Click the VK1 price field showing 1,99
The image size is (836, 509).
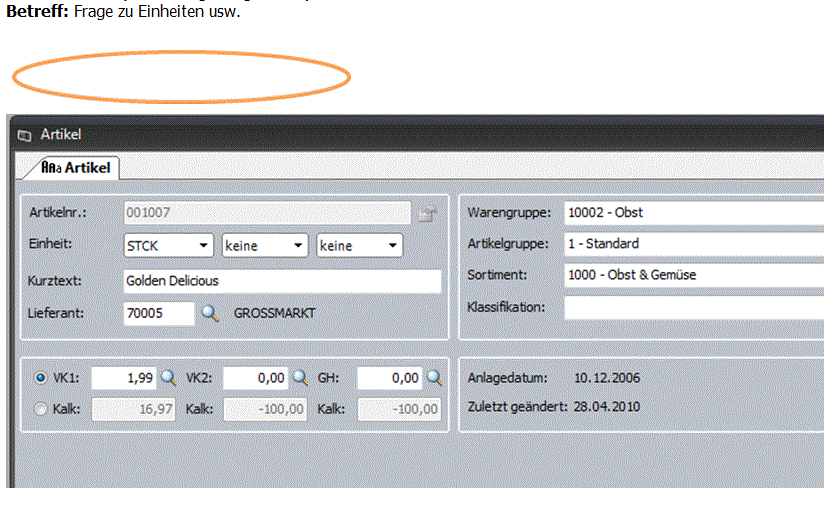(124, 378)
